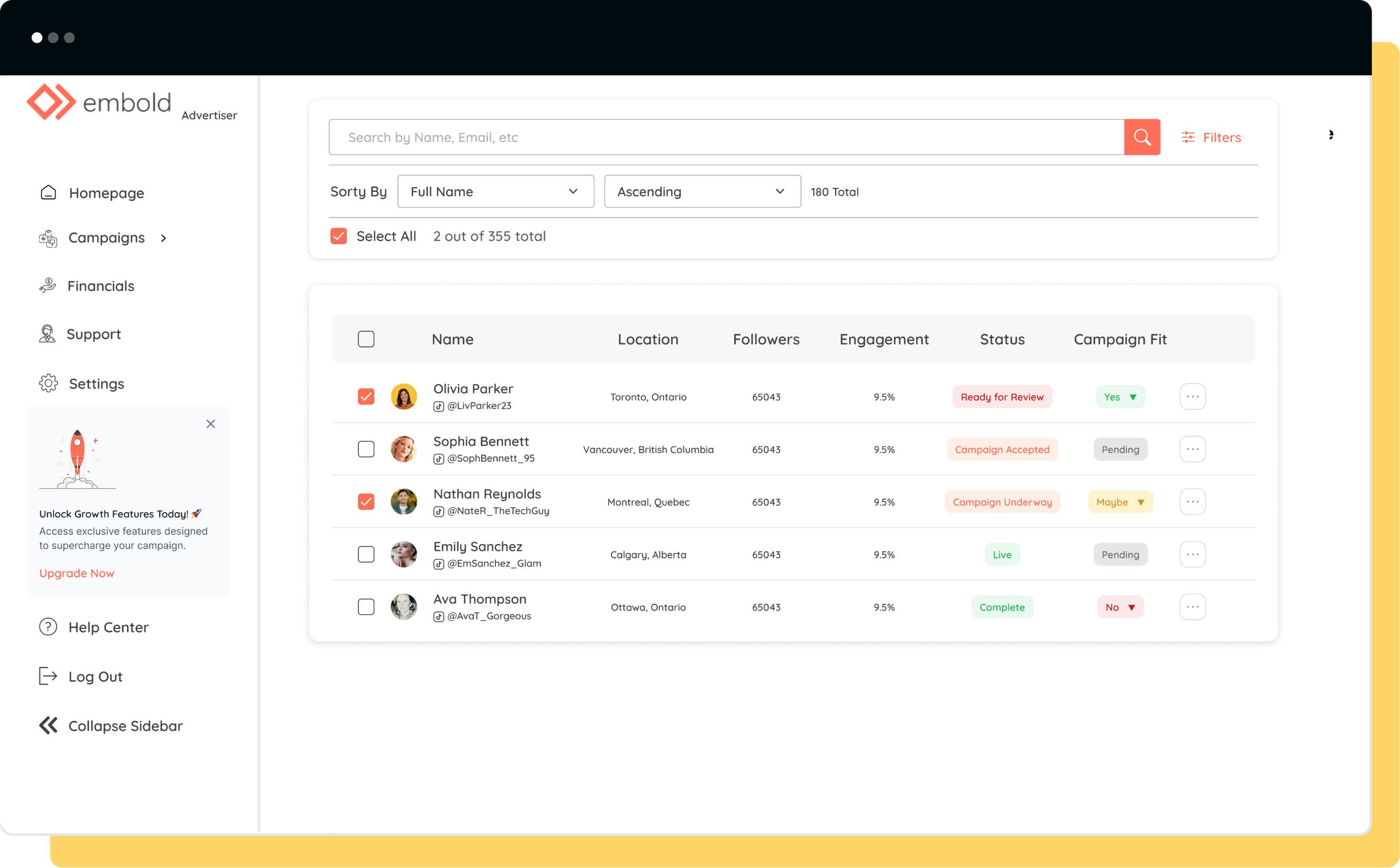Click the orange search magnifier button
1400x868 pixels.
click(1142, 137)
